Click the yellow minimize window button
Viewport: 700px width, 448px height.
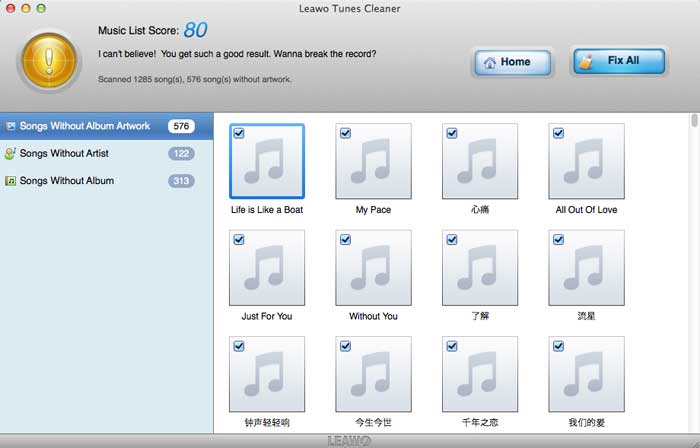pyautogui.click(x=26, y=8)
